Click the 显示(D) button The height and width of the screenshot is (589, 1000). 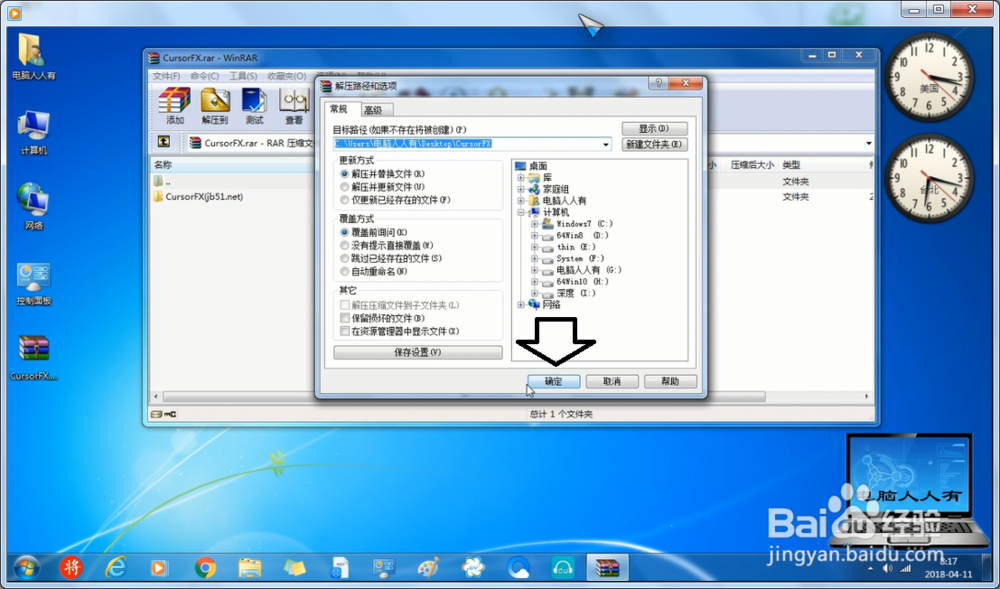pyautogui.click(x=654, y=128)
